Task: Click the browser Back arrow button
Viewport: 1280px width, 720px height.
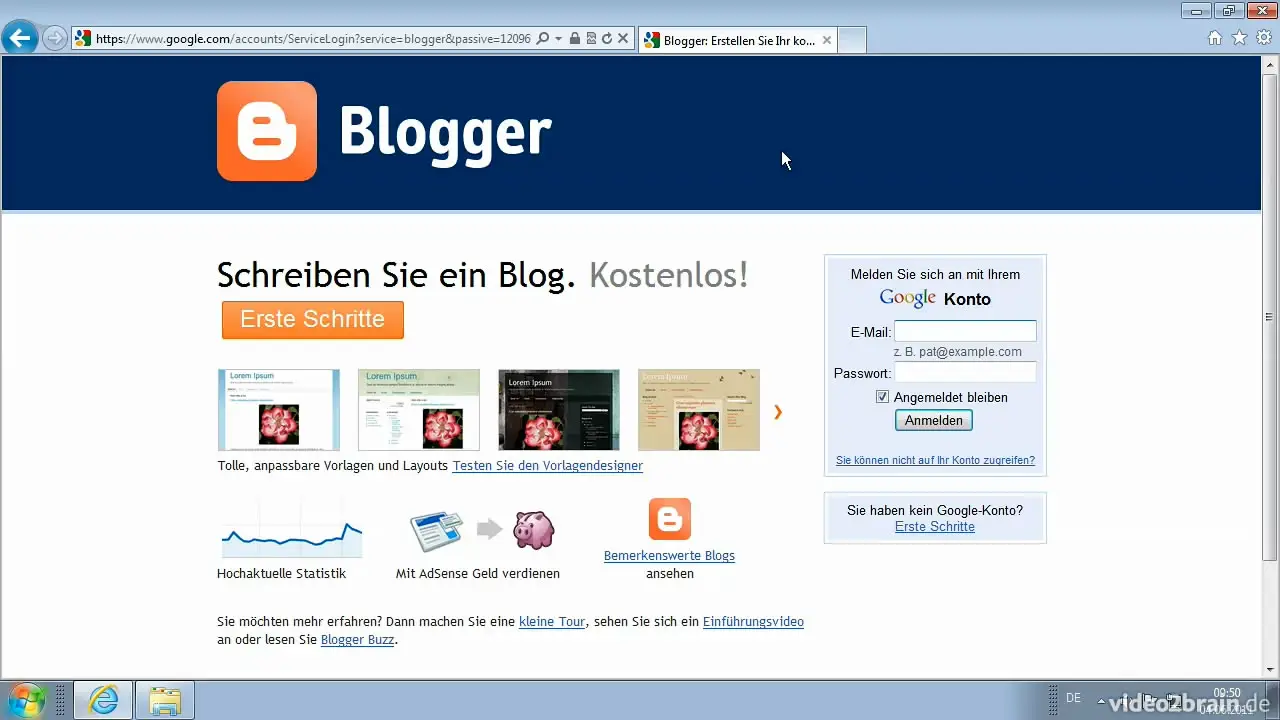Action: coord(20,39)
